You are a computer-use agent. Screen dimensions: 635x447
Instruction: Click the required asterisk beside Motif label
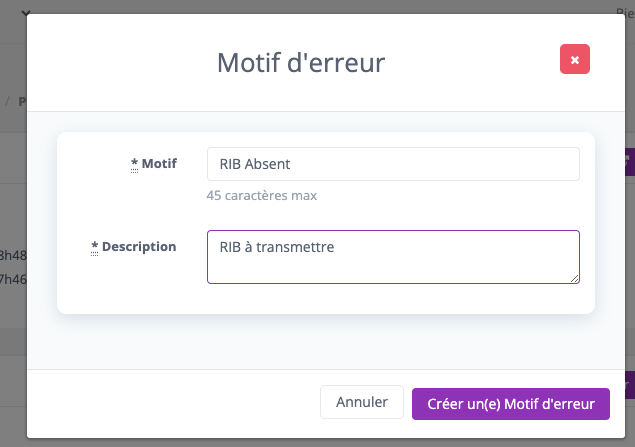click(x=134, y=163)
